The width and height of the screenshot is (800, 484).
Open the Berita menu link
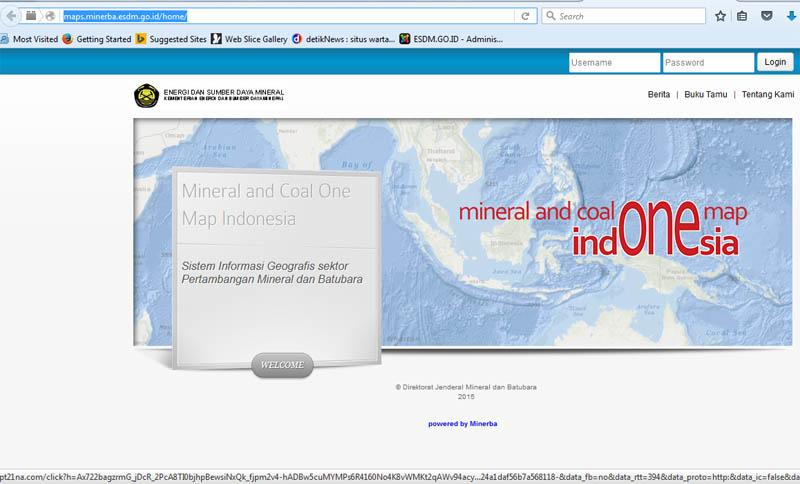[659, 95]
